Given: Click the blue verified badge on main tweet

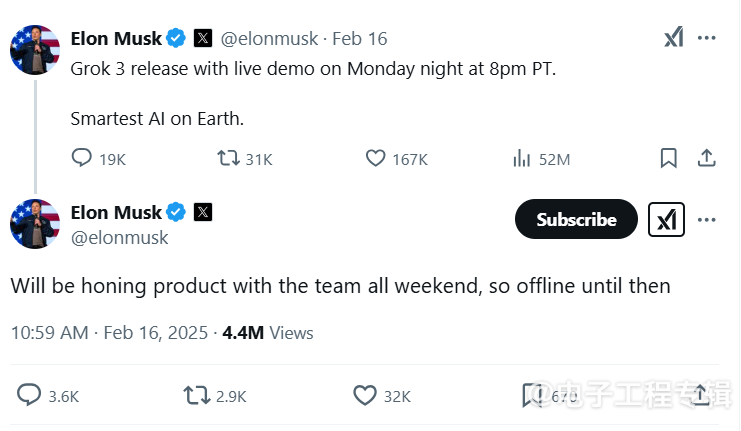Looking at the screenshot, I should (176, 212).
